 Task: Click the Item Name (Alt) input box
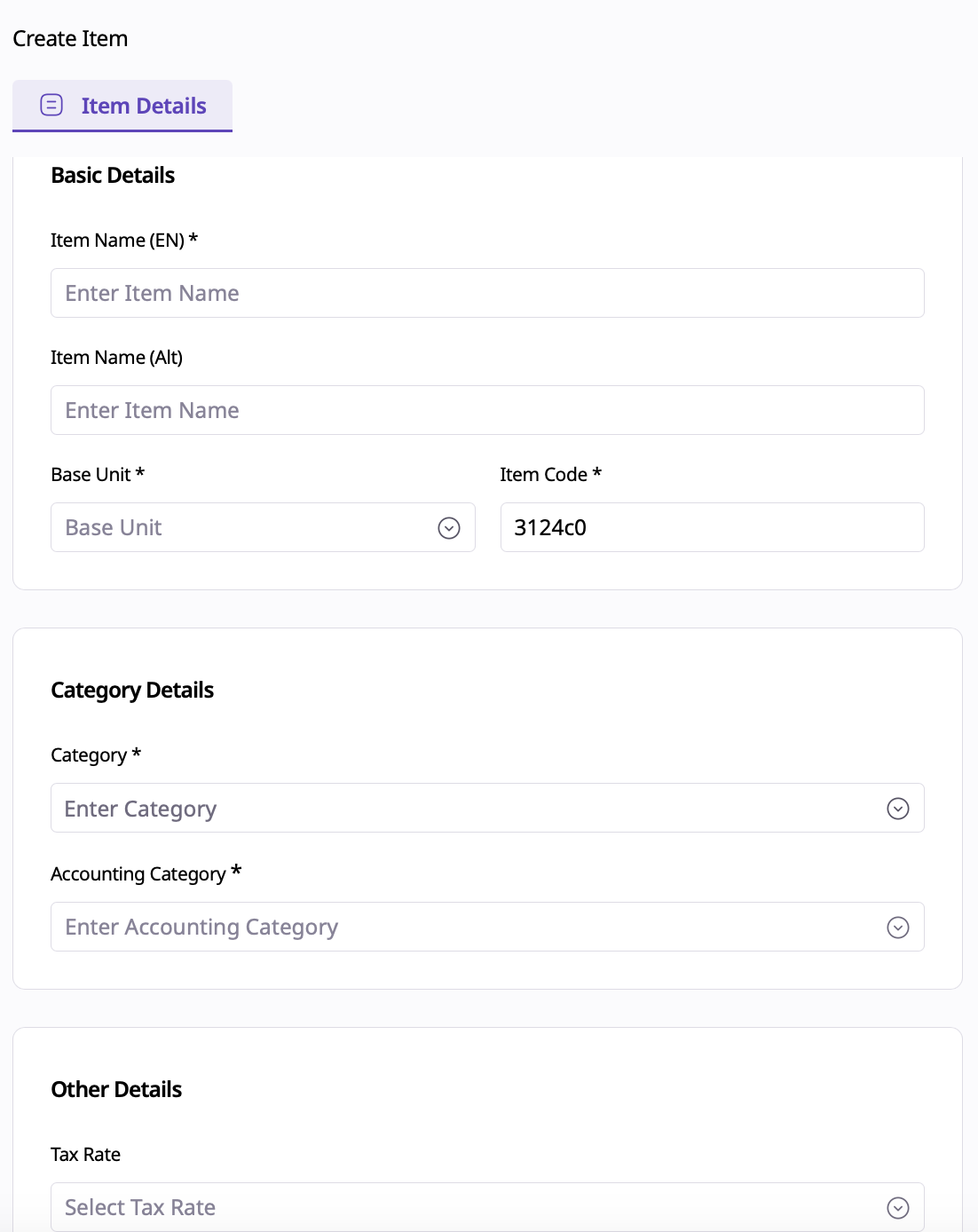tap(486, 410)
